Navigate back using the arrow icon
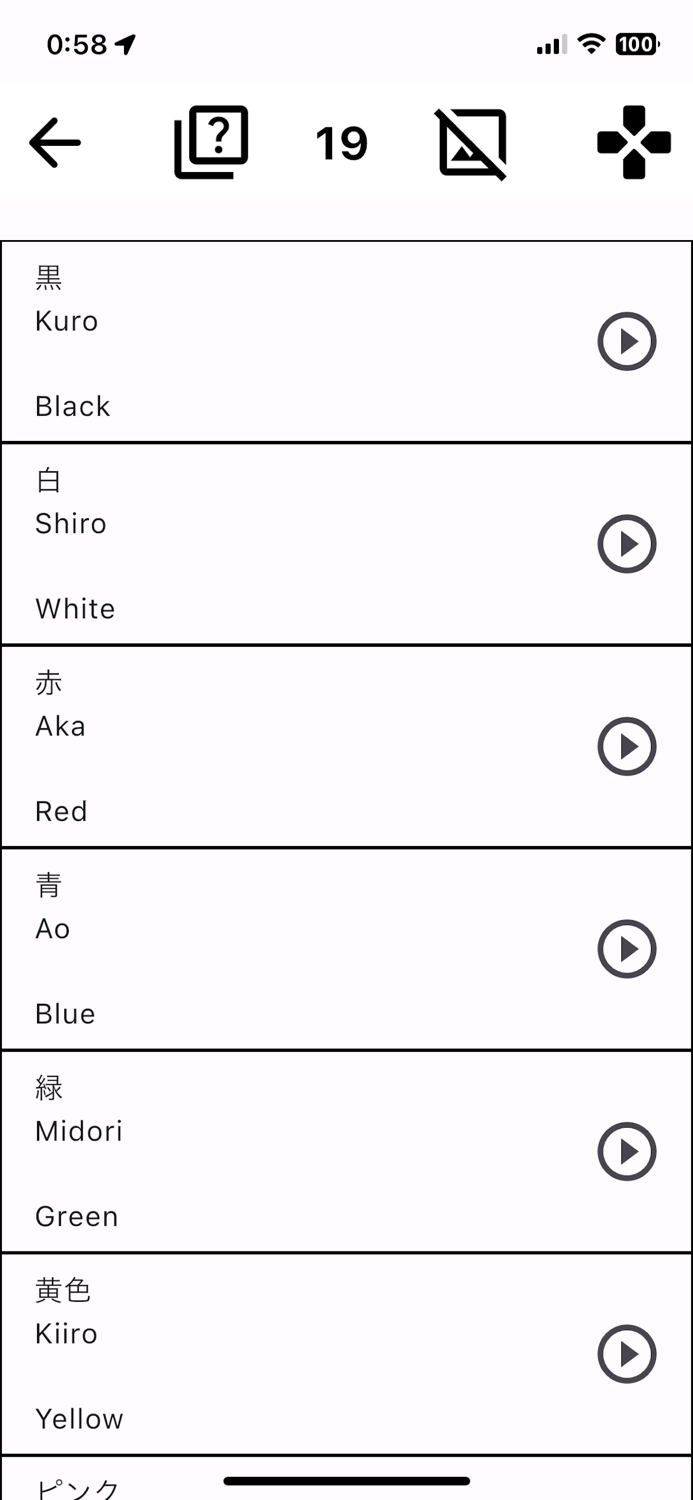 (x=55, y=142)
